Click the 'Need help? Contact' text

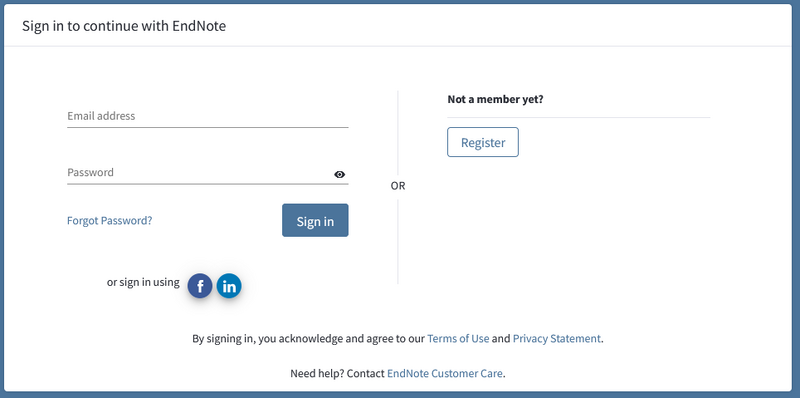coord(337,373)
